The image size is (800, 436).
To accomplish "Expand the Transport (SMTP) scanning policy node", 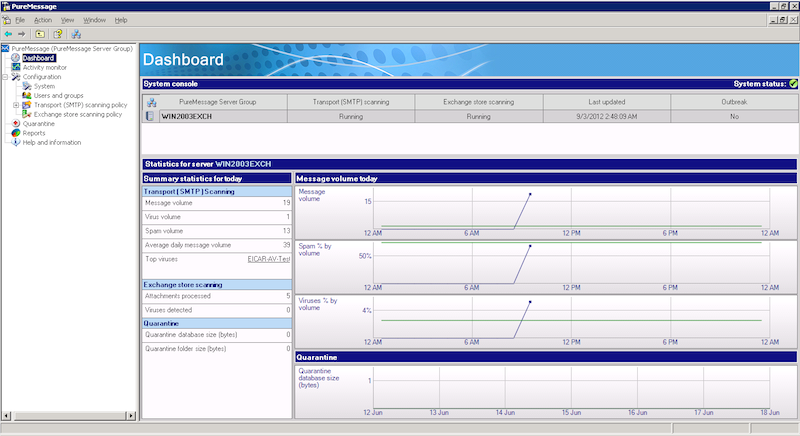I will pos(16,105).
